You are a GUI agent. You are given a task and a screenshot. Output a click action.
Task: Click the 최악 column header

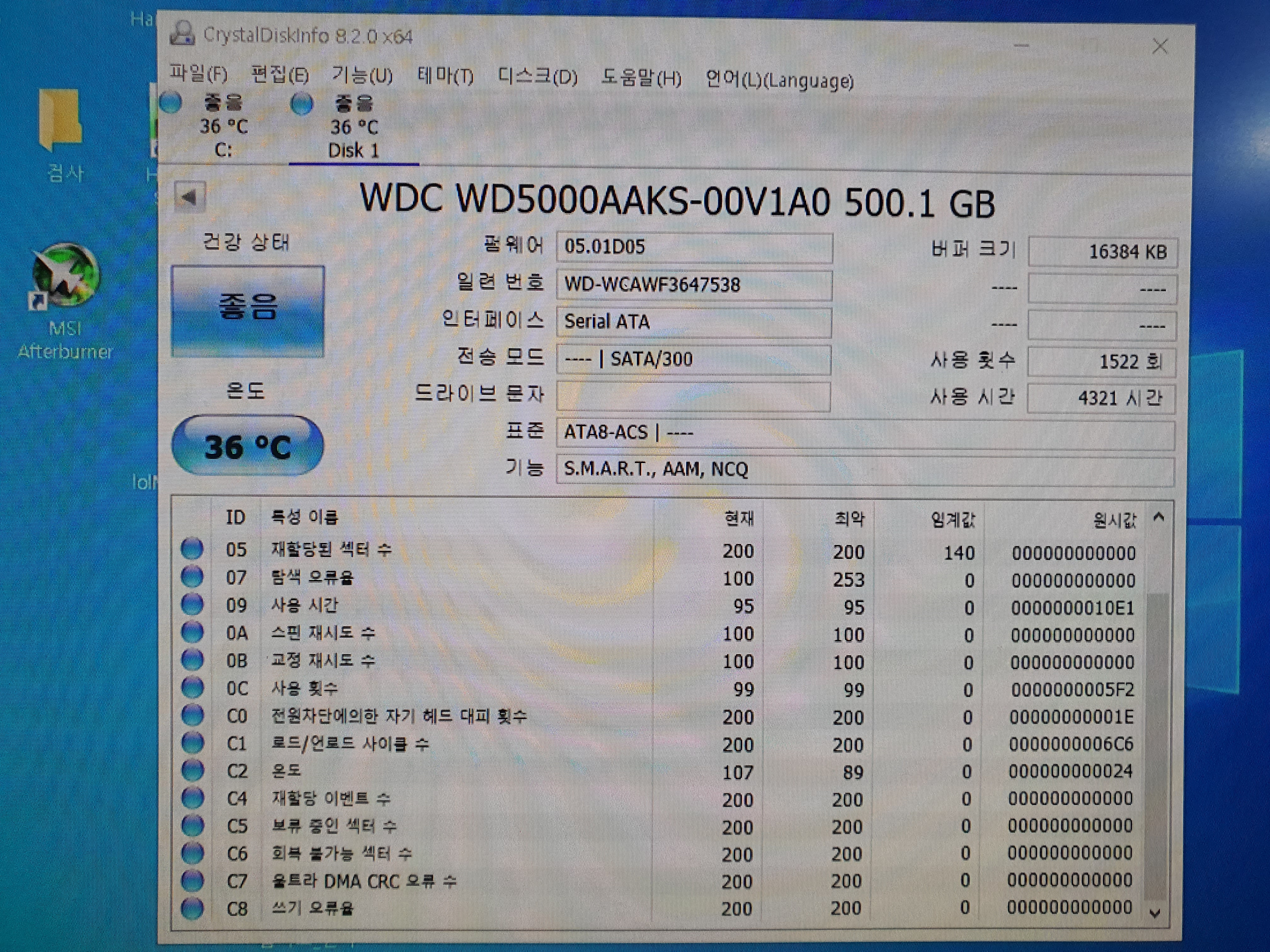click(x=849, y=519)
